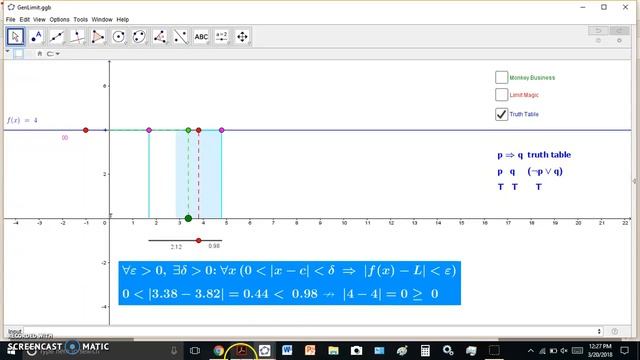
Task: Select the Point tool
Action: (x=36, y=37)
